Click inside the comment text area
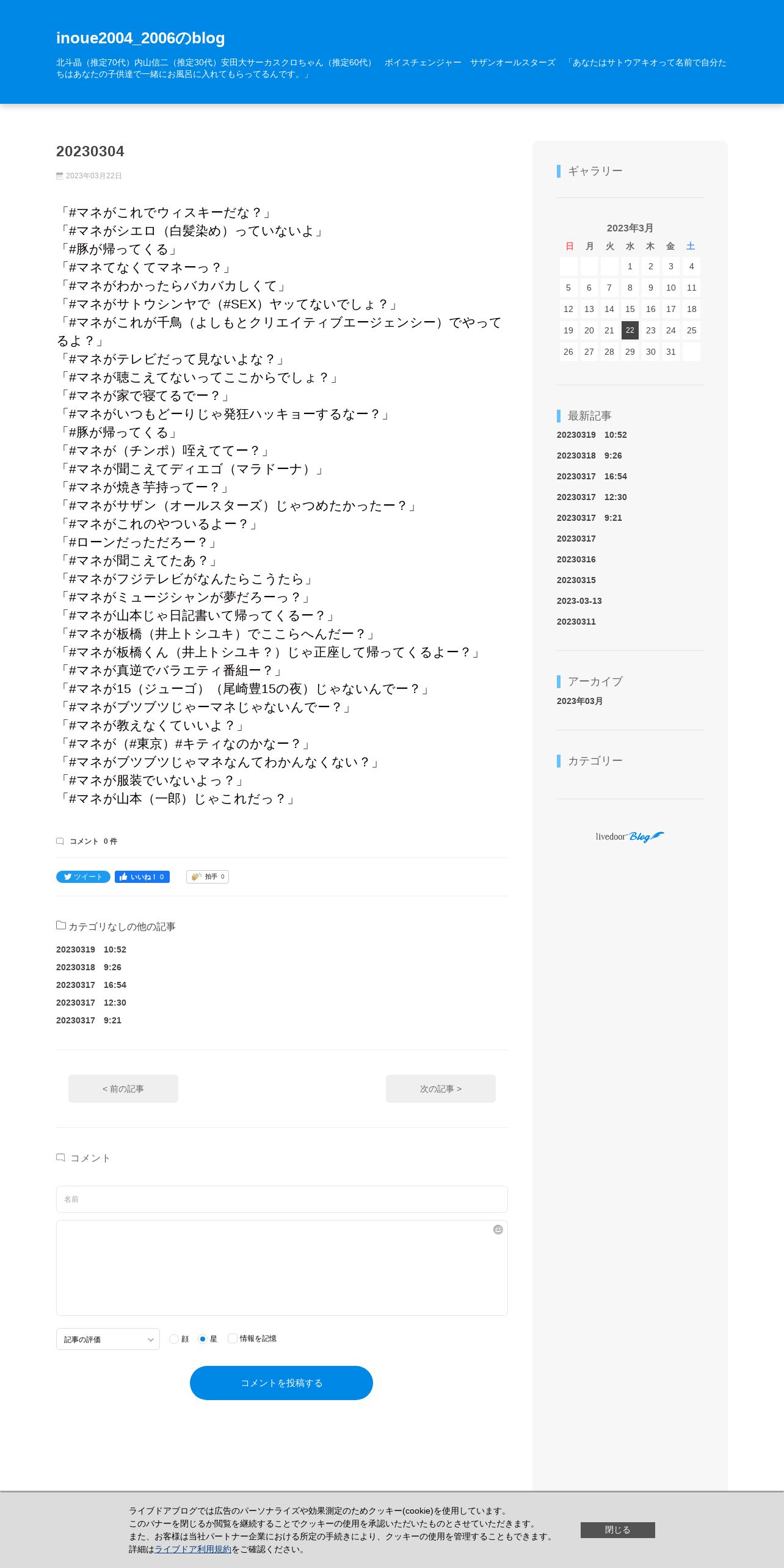 282,1268
